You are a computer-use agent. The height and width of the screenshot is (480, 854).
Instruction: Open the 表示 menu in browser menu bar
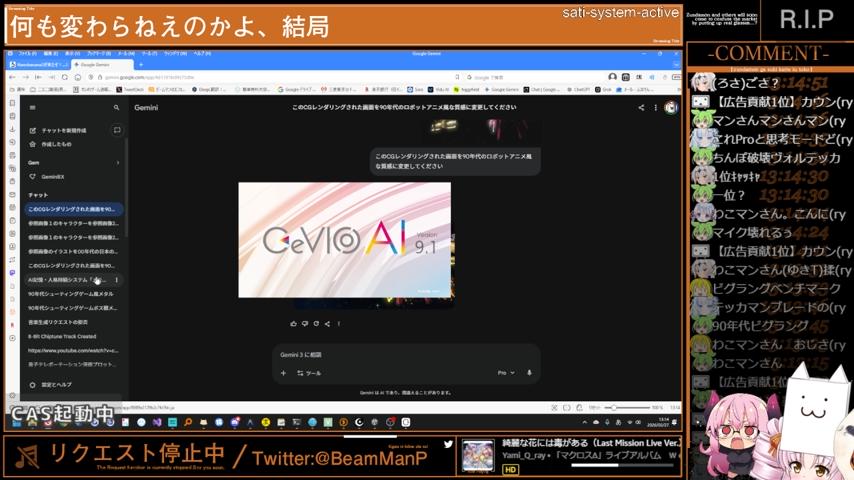coord(72,53)
